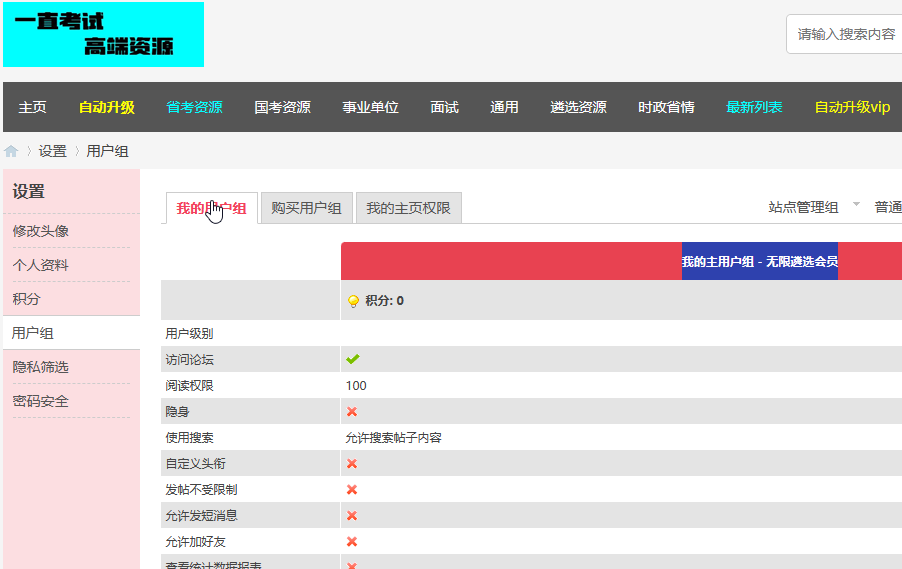Expand the 站点管理组 dropdown arrow
This screenshot has height=569, width=902.
point(856,204)
